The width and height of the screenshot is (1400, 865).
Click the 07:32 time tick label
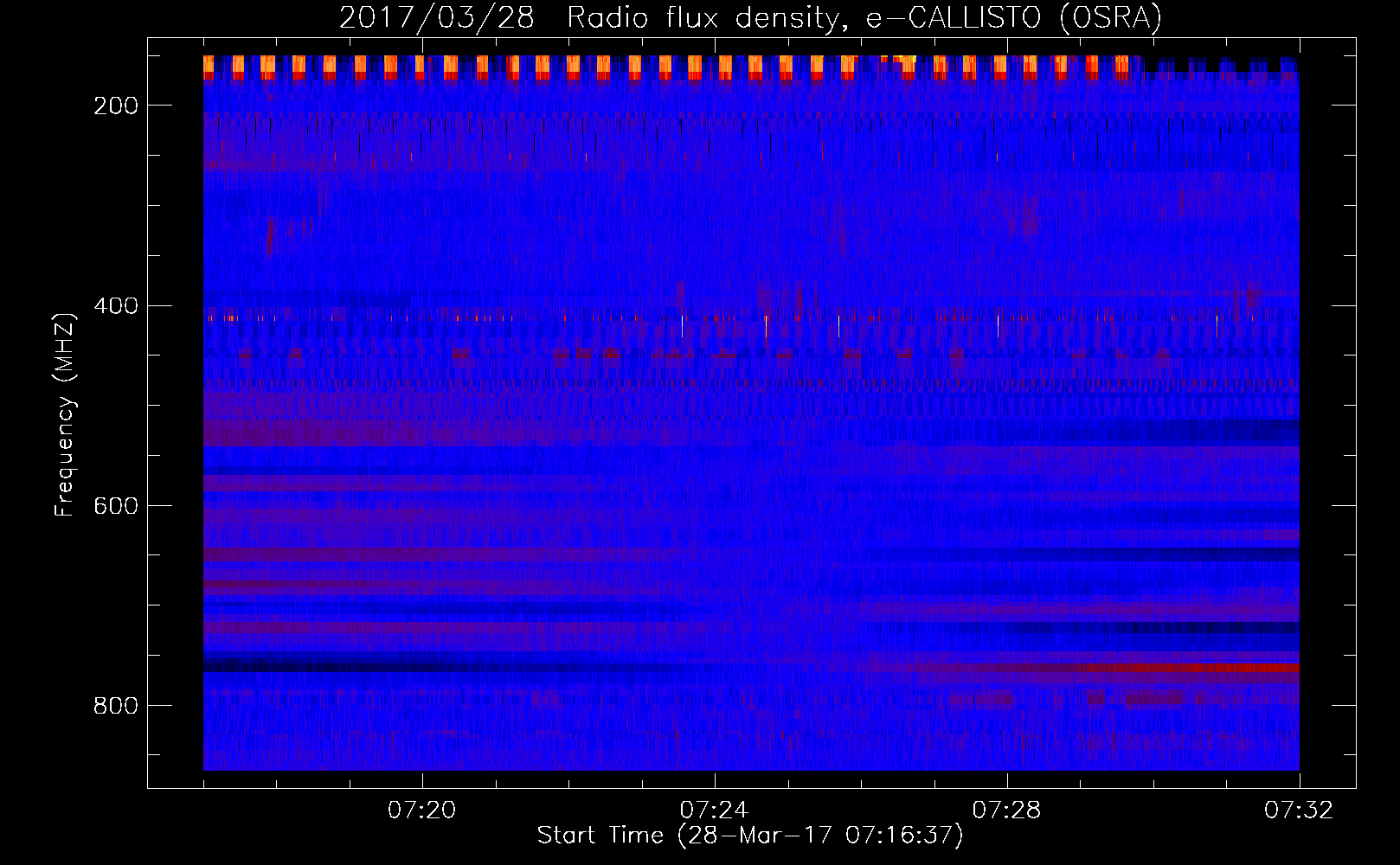point(1300,810)
